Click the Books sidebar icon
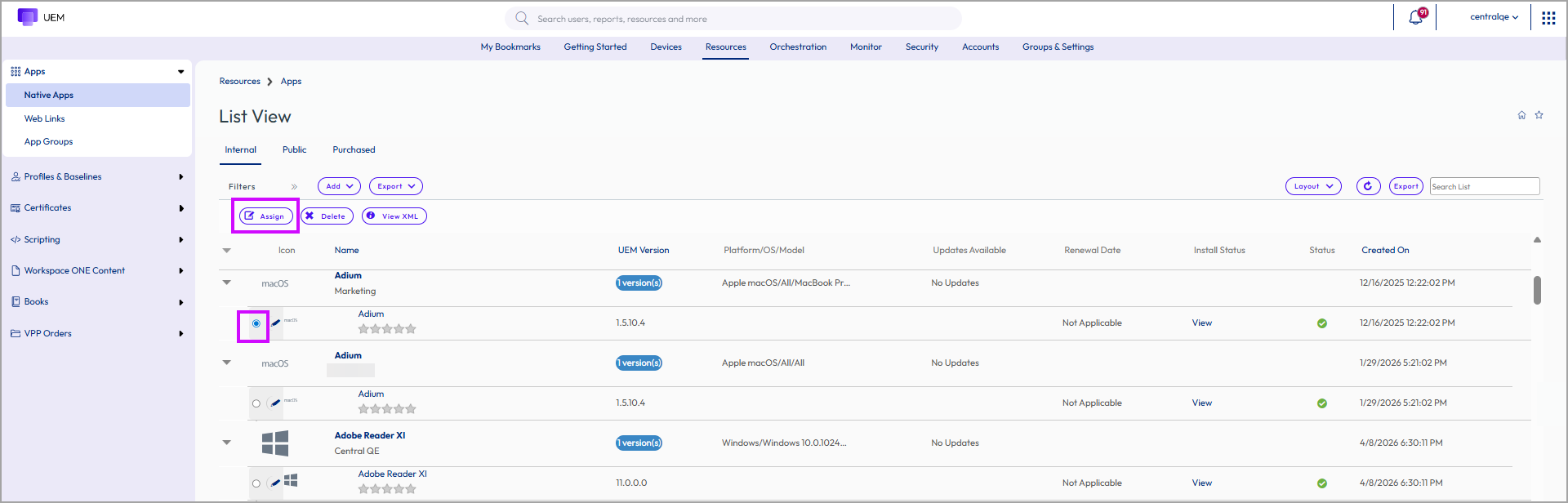 click(16, 301)
